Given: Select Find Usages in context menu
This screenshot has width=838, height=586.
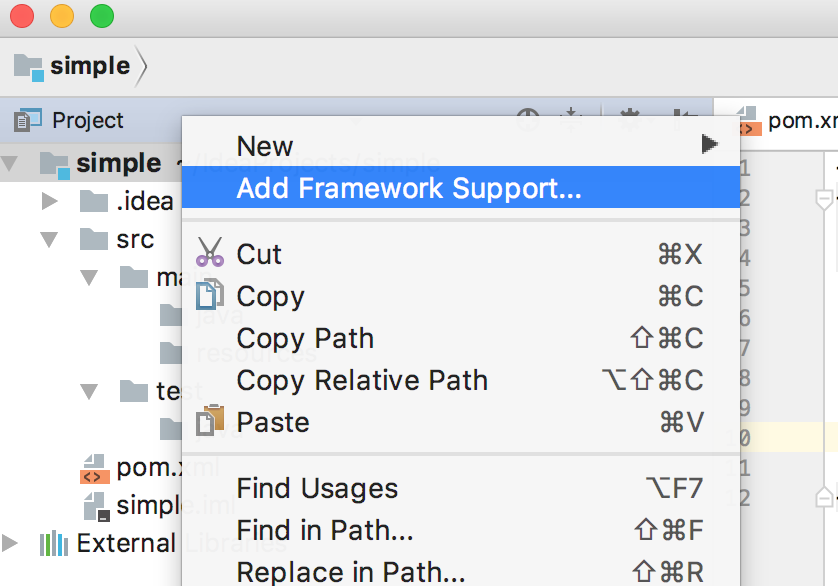Looking at the screenshot, I should 317,488.
